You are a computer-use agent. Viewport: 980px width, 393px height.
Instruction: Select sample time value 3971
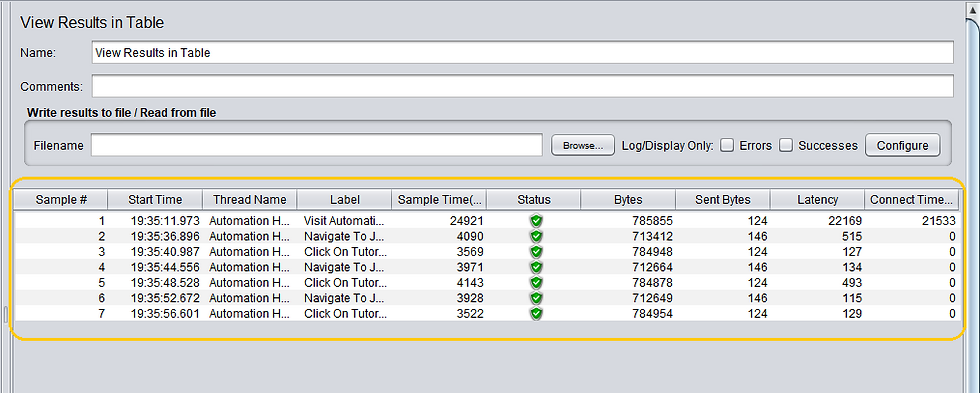469,267
